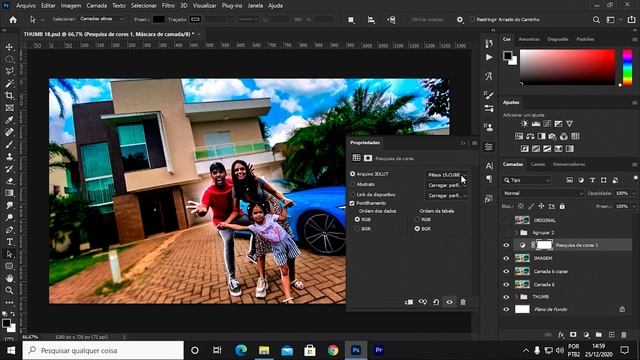The height and width of the screenshot is (360, 640).
Task: Add a Color Balance adjustment
Action: (530, 136)
